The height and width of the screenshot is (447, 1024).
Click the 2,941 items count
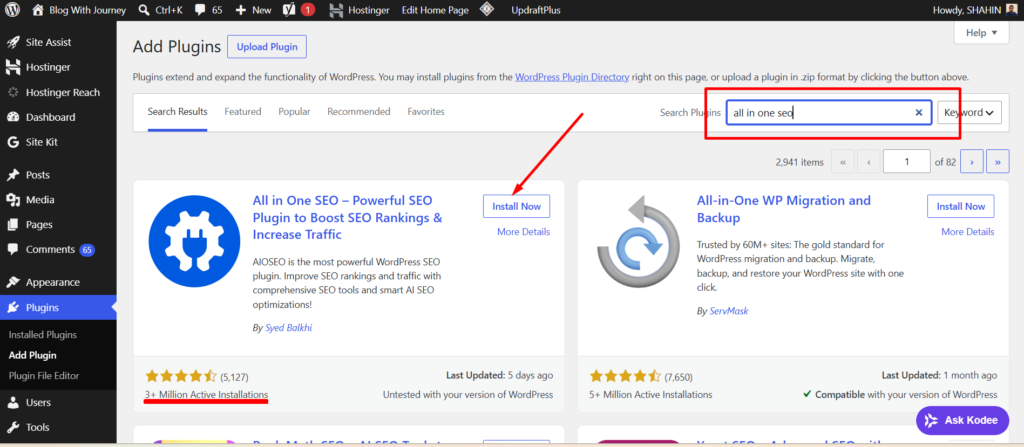tap(799, 162)
